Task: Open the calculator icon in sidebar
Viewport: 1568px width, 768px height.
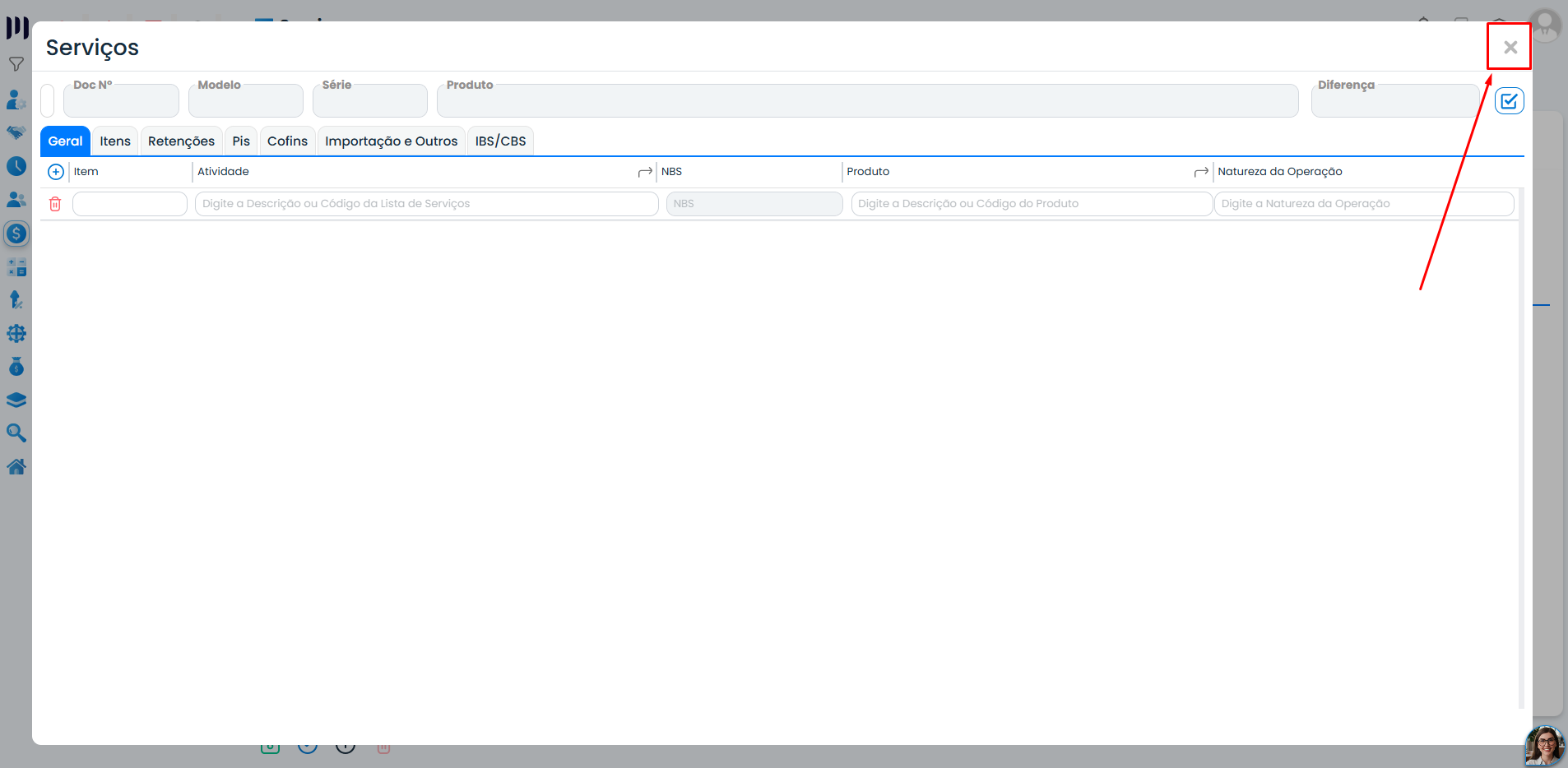Action: tap(16, 267)
